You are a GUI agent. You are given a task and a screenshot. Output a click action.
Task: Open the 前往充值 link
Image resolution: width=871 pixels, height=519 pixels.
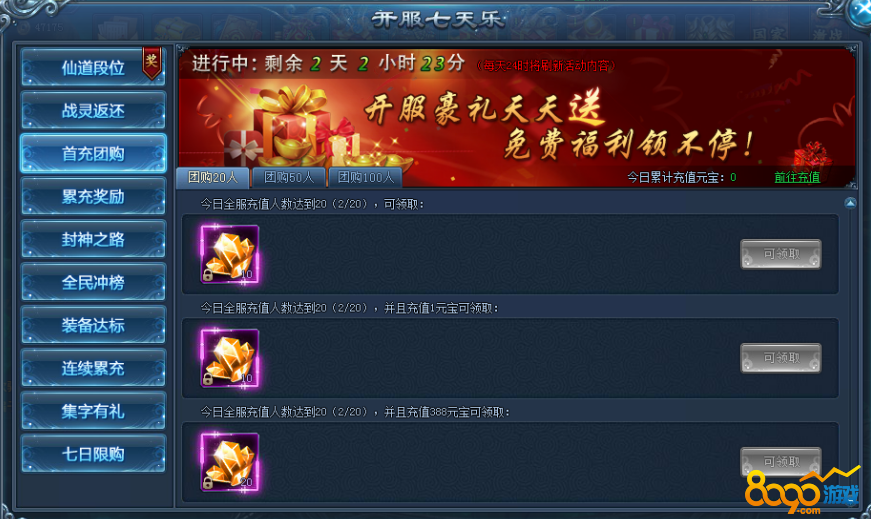[797, 177]
